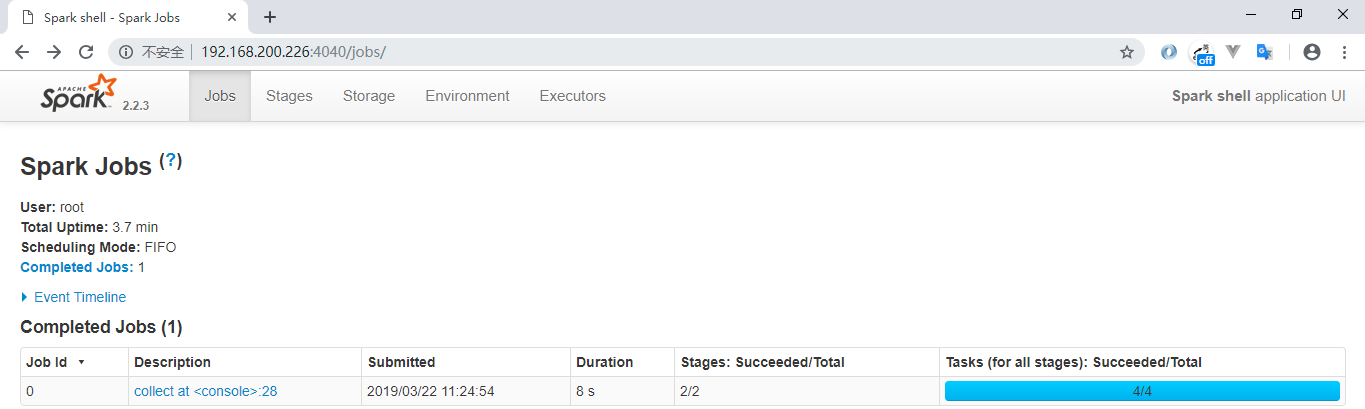The height and width of the screenshot is (409, 1365).
Task: Open the Stages tab
Action: tap(289, 96)
